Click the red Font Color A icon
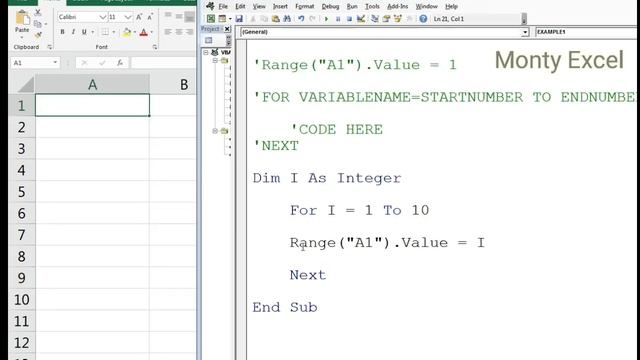Image resolution: width=640 pixels, height=360 pixels. (x=144, y=32)
